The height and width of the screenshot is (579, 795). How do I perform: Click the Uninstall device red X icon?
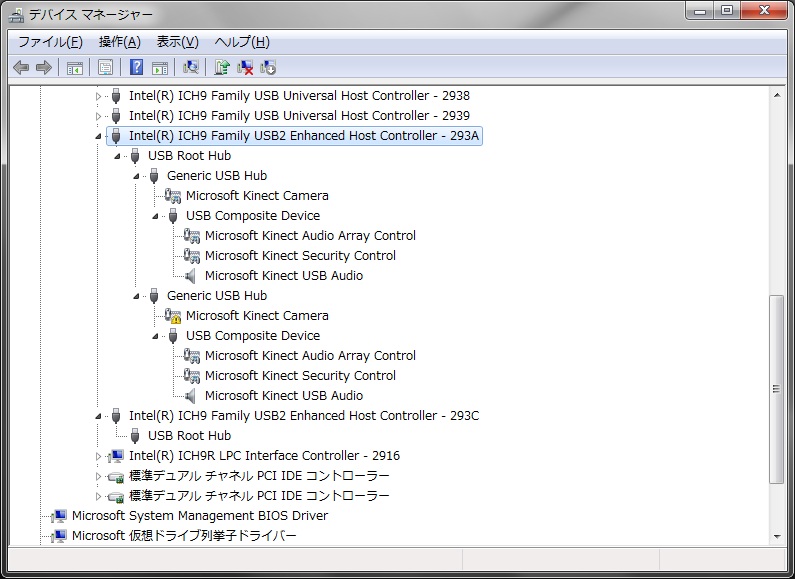pyautogui.click(x=245, y=67)
